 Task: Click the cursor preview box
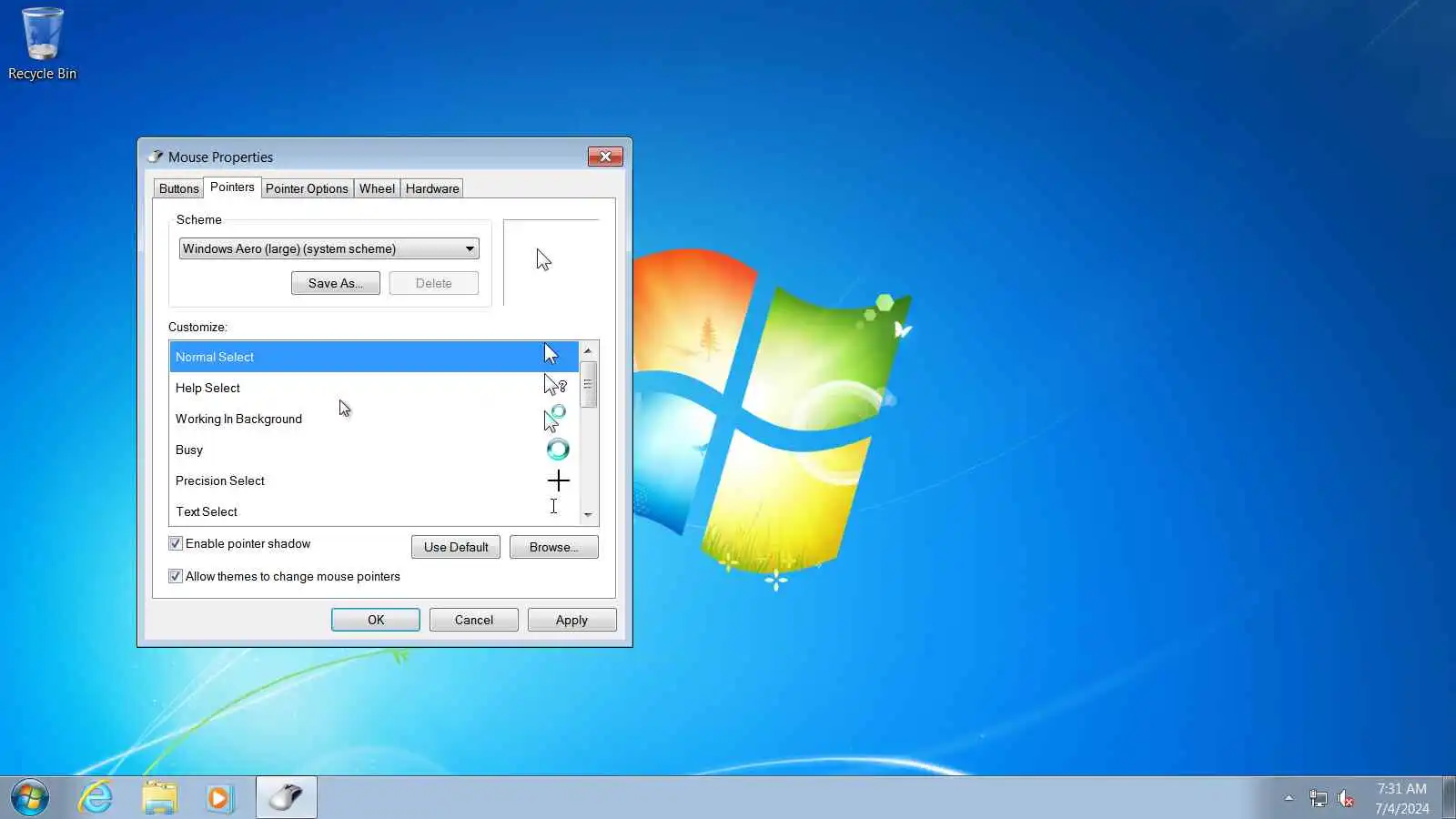pyautogui.click(x=551, y=262)
